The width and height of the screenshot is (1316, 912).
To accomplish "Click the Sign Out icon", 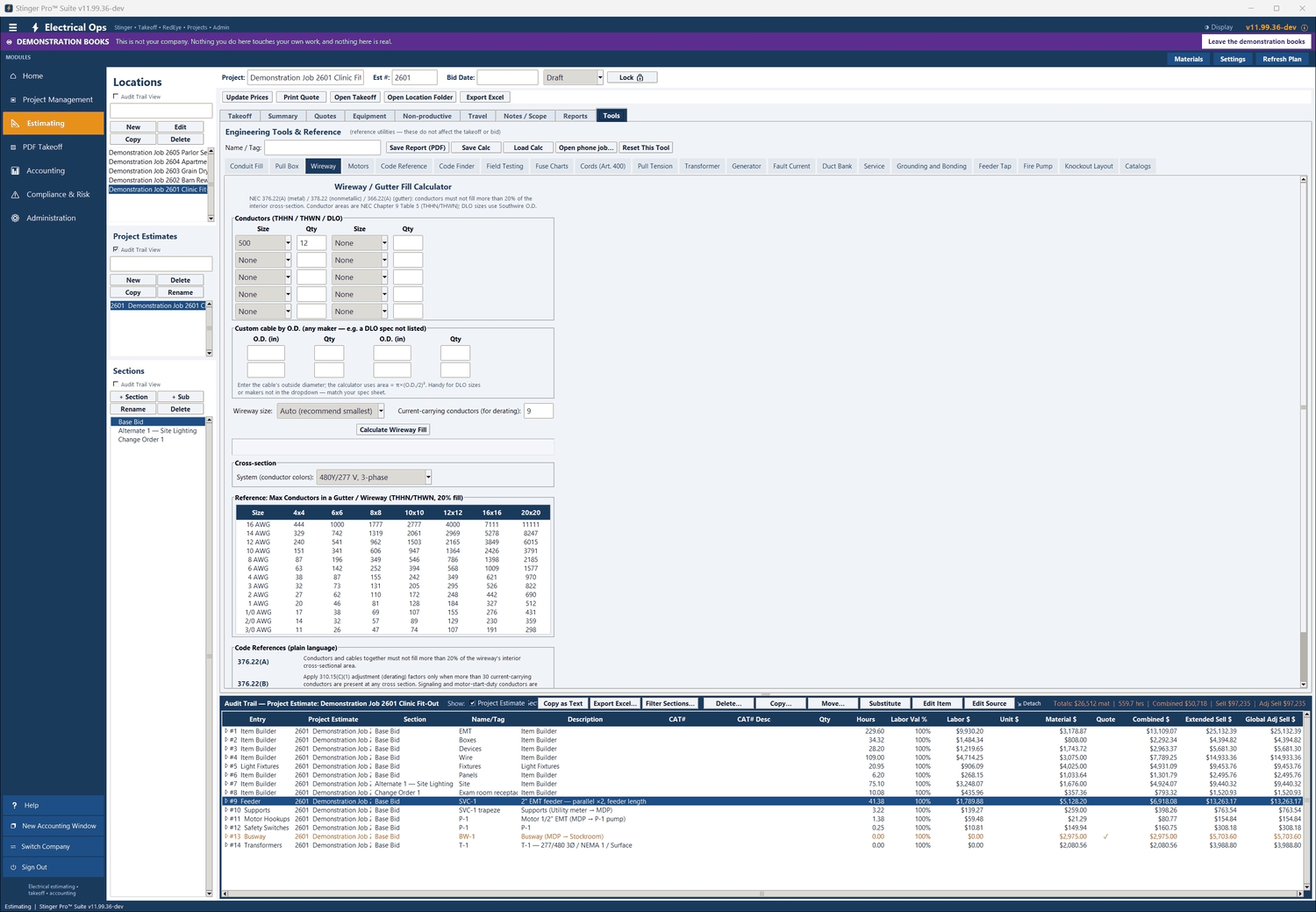I will click(13, 867).
